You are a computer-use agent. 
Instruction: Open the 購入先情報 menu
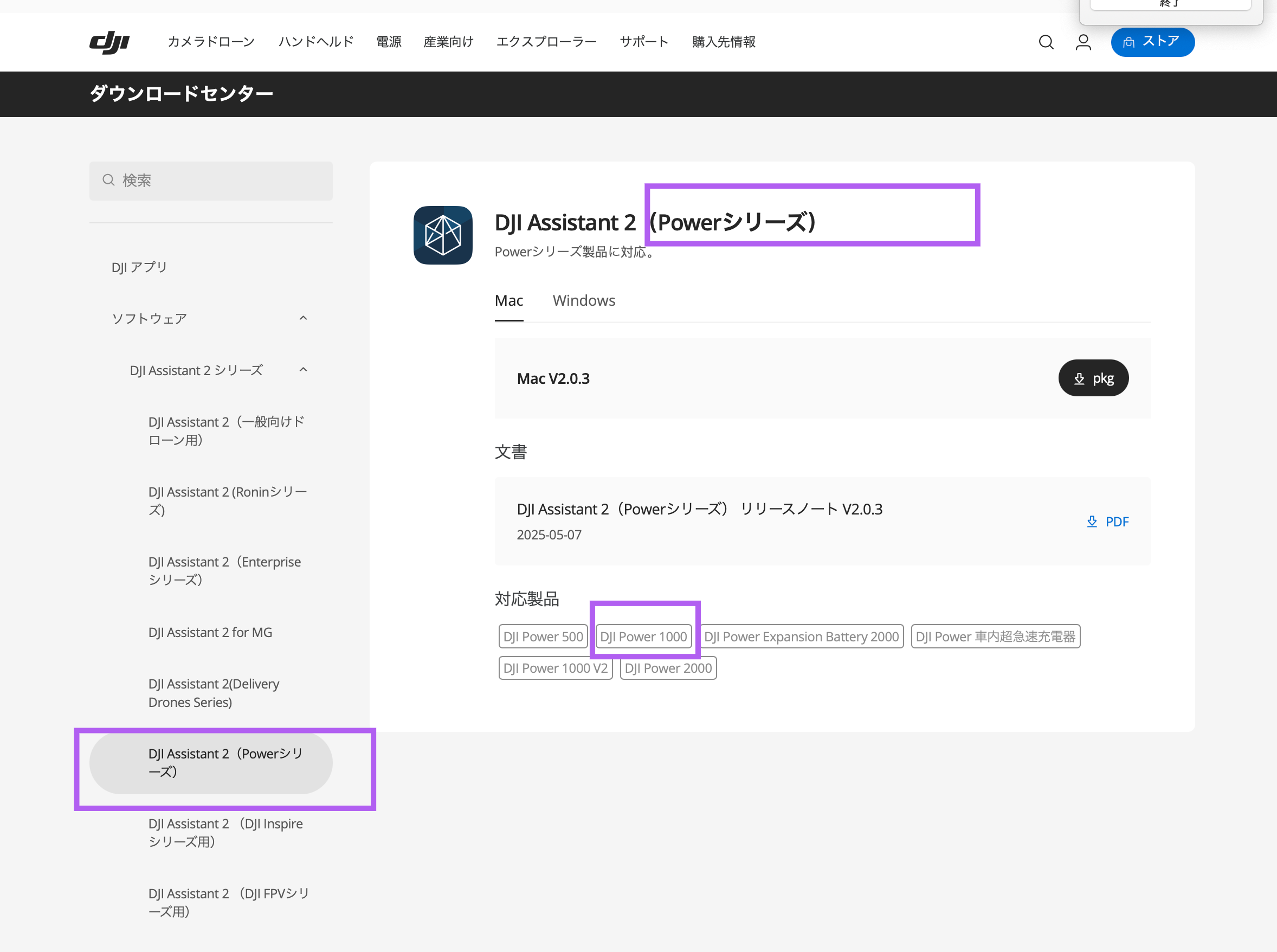point(724,42)
